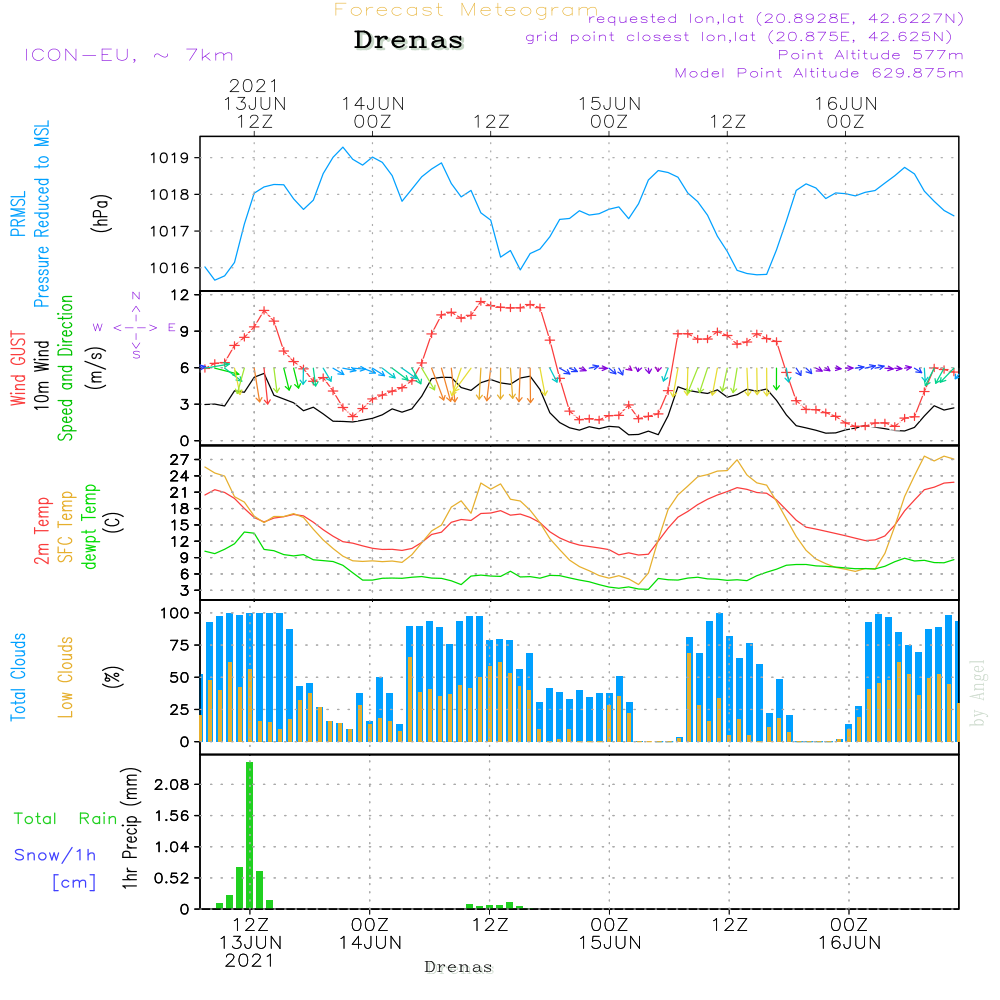Select the Model Point Altitude 629.875m text
Viewport: 1000px width, 1000px height.
point(819,73)
